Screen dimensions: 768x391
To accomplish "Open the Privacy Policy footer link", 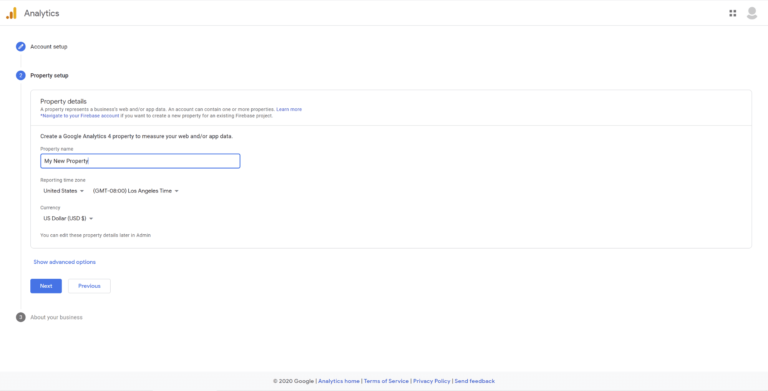I will click(x=432, y=381).
